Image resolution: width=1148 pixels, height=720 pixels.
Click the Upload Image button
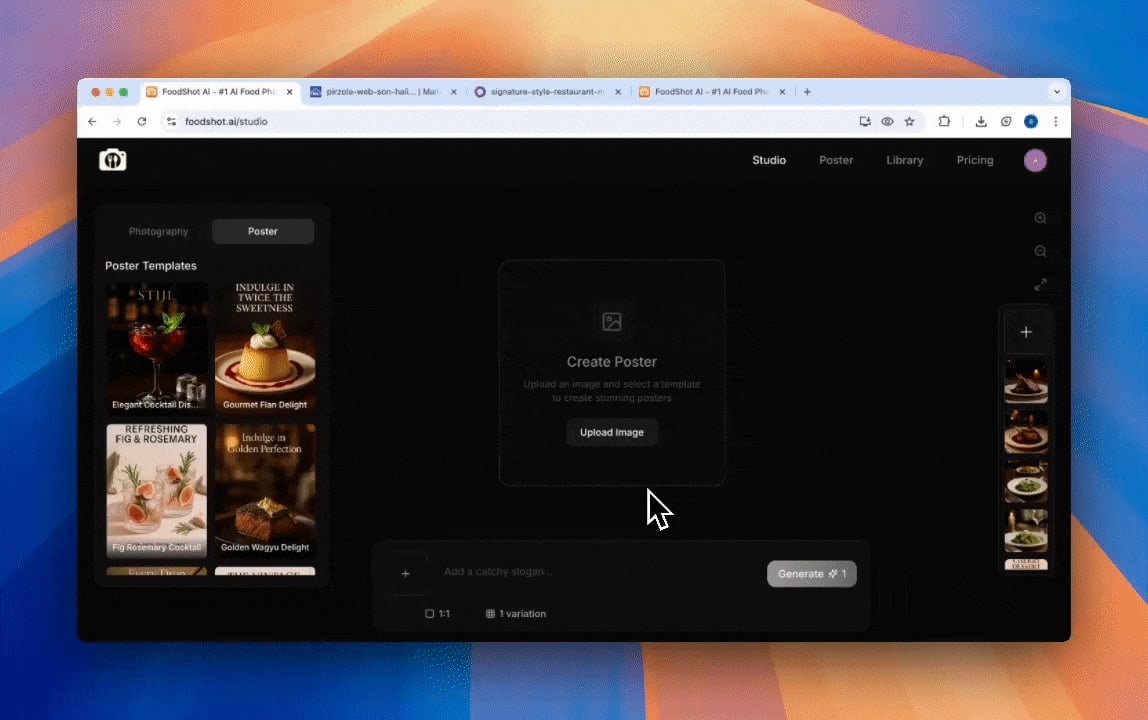(x=611, y=432)
